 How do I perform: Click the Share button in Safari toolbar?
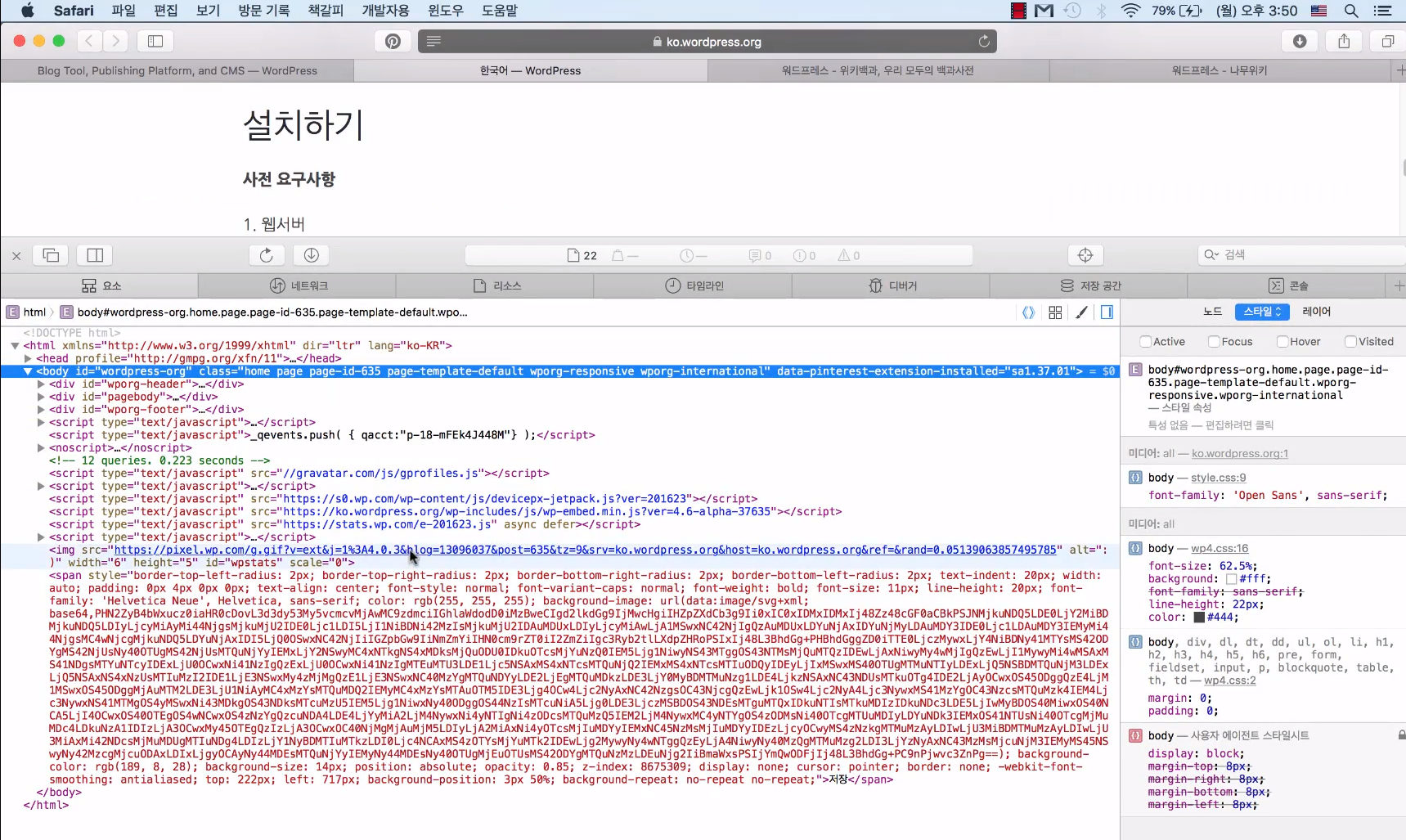pyautogui.click(x=1344, y=41)
